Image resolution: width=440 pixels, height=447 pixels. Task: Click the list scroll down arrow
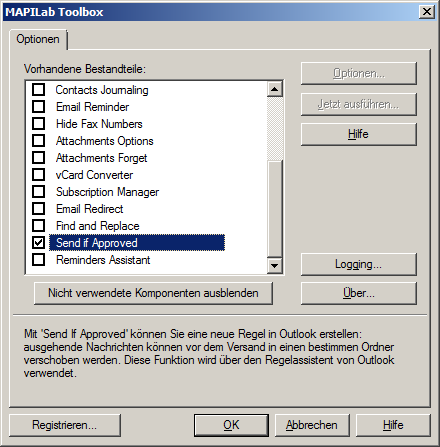click(275, 266)
